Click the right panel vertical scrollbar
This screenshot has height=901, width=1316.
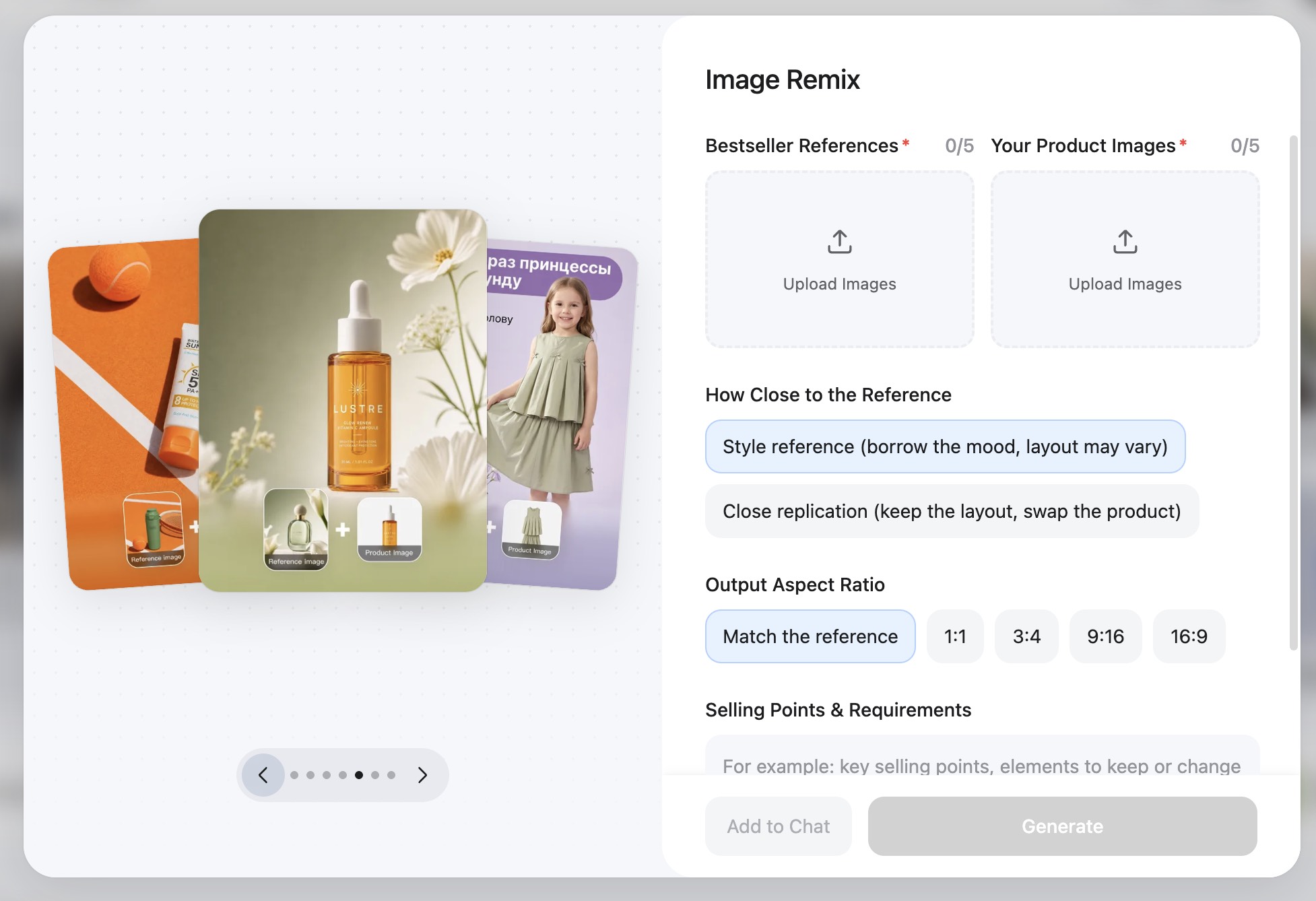1293,393
